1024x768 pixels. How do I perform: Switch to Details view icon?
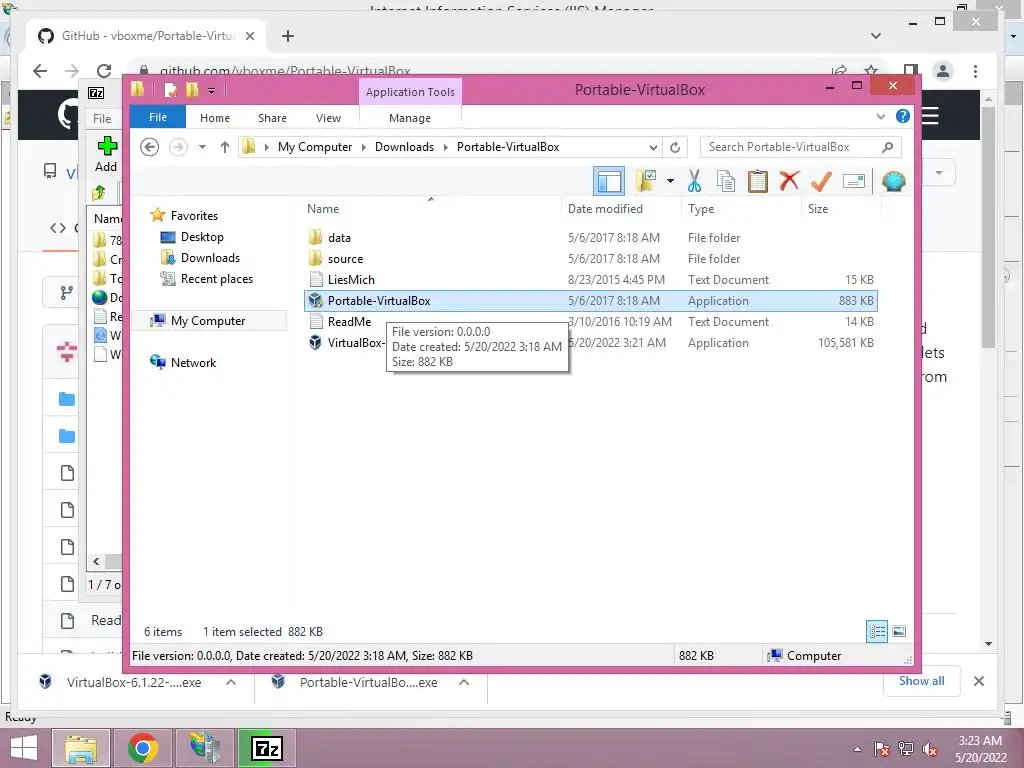(877, 631)
